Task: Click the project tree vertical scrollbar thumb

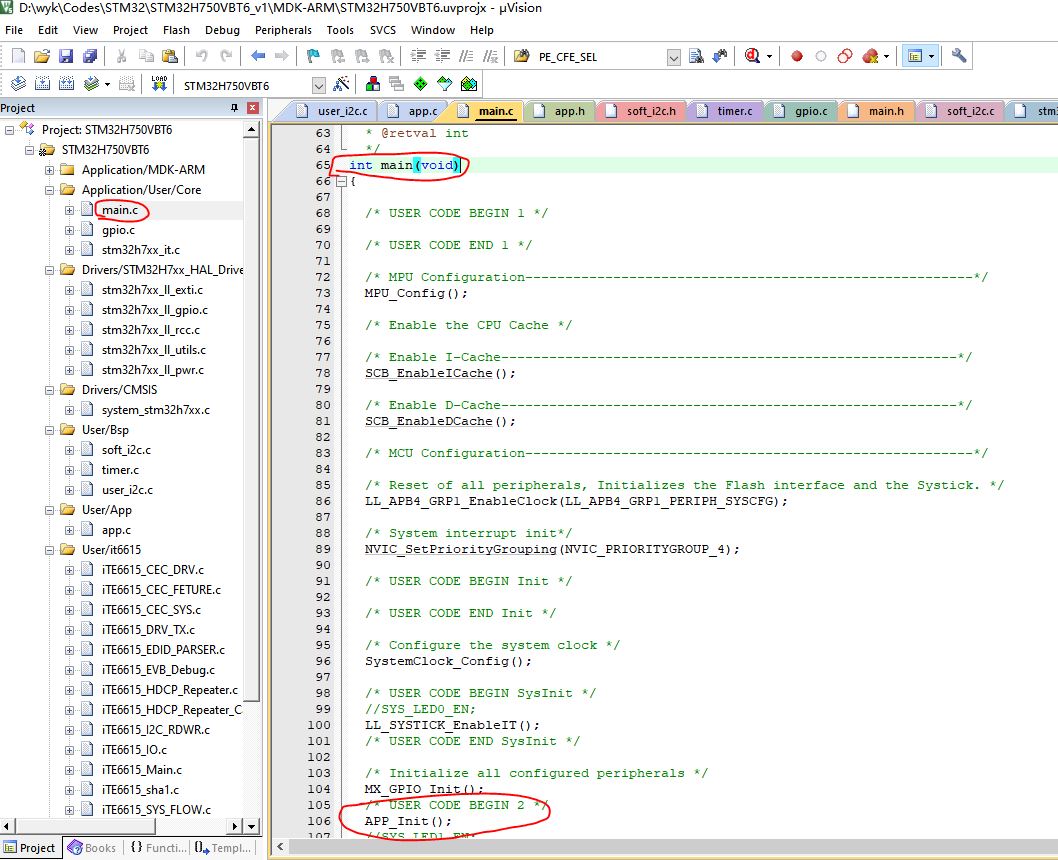Action: coord(251,420)
